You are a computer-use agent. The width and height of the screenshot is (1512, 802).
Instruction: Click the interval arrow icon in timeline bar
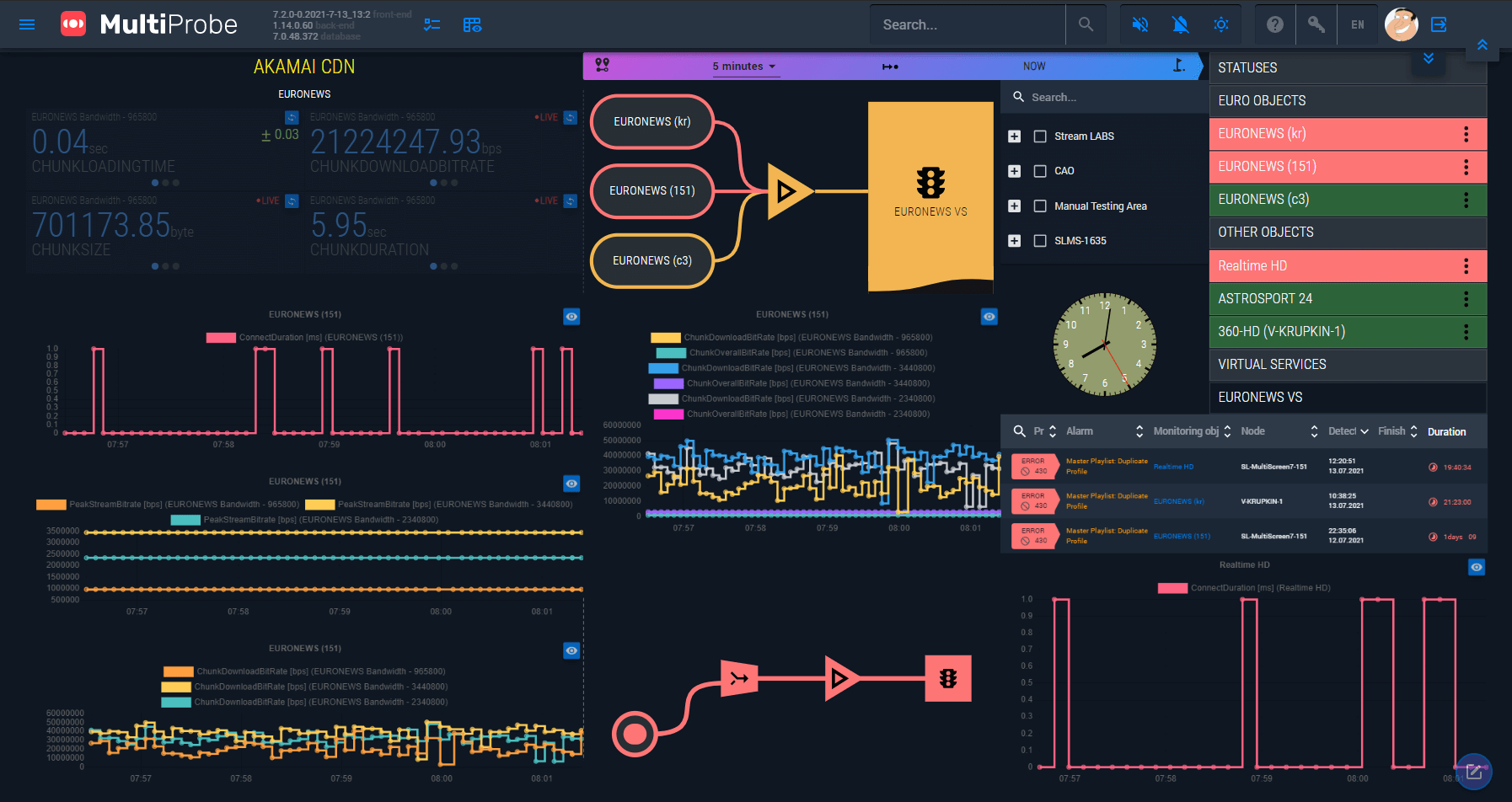(890, 67)
